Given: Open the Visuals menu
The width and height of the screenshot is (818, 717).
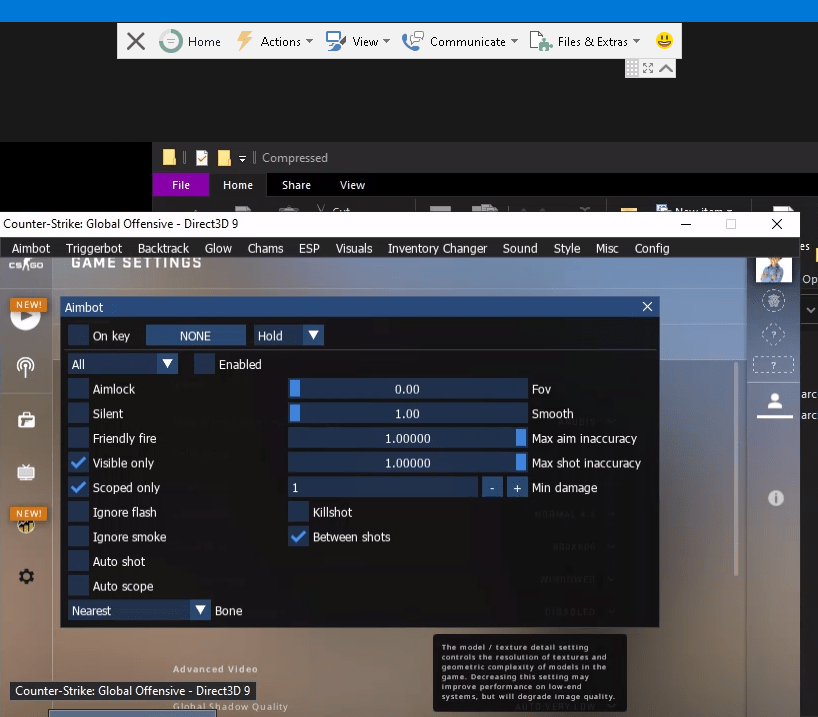Looking at the screenshot, I should pos(354,248).
